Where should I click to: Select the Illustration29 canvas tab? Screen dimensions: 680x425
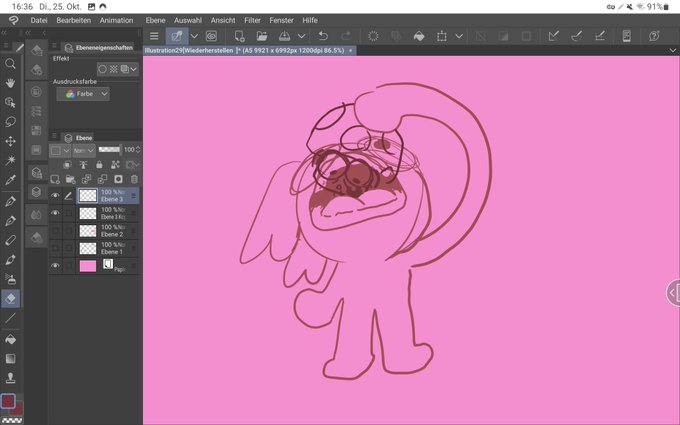(x=249, y=50)
